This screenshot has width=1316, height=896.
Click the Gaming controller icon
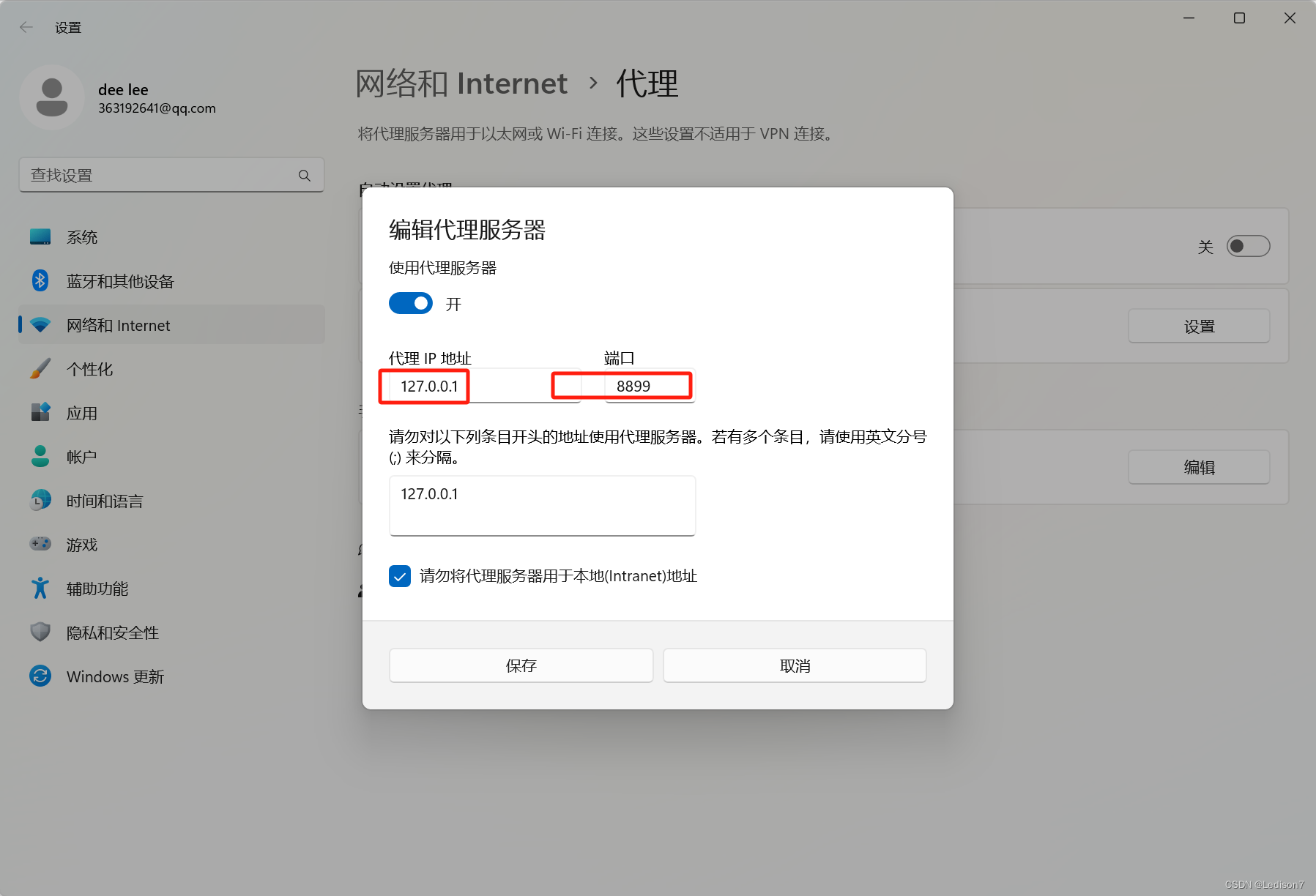40,544
